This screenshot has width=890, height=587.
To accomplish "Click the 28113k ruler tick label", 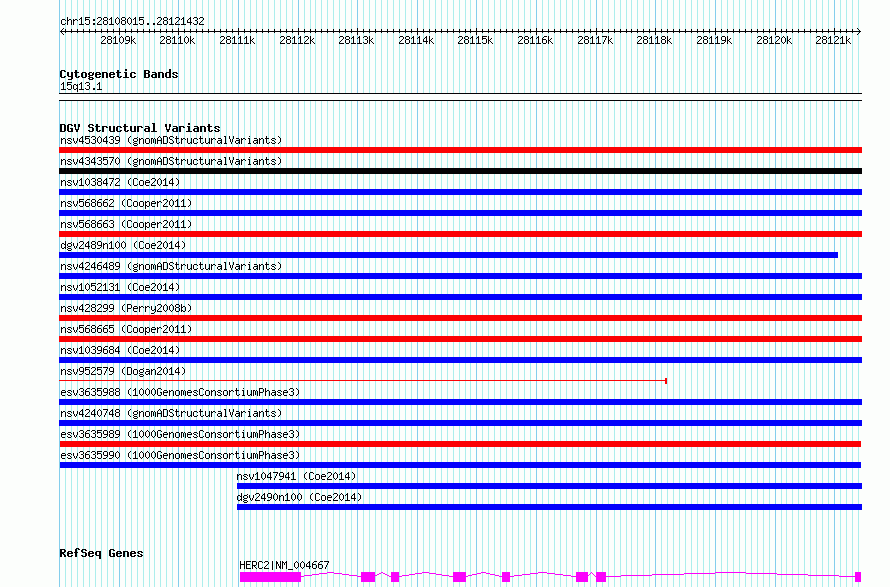I will point(356,41).
